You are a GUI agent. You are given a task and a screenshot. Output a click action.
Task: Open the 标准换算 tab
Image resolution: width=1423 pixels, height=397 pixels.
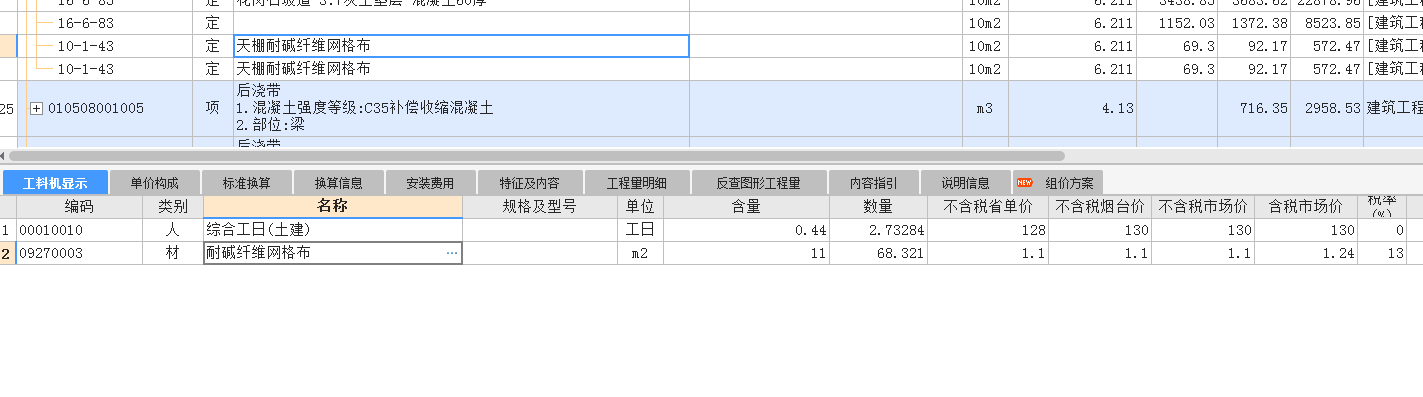coord(247,183)
